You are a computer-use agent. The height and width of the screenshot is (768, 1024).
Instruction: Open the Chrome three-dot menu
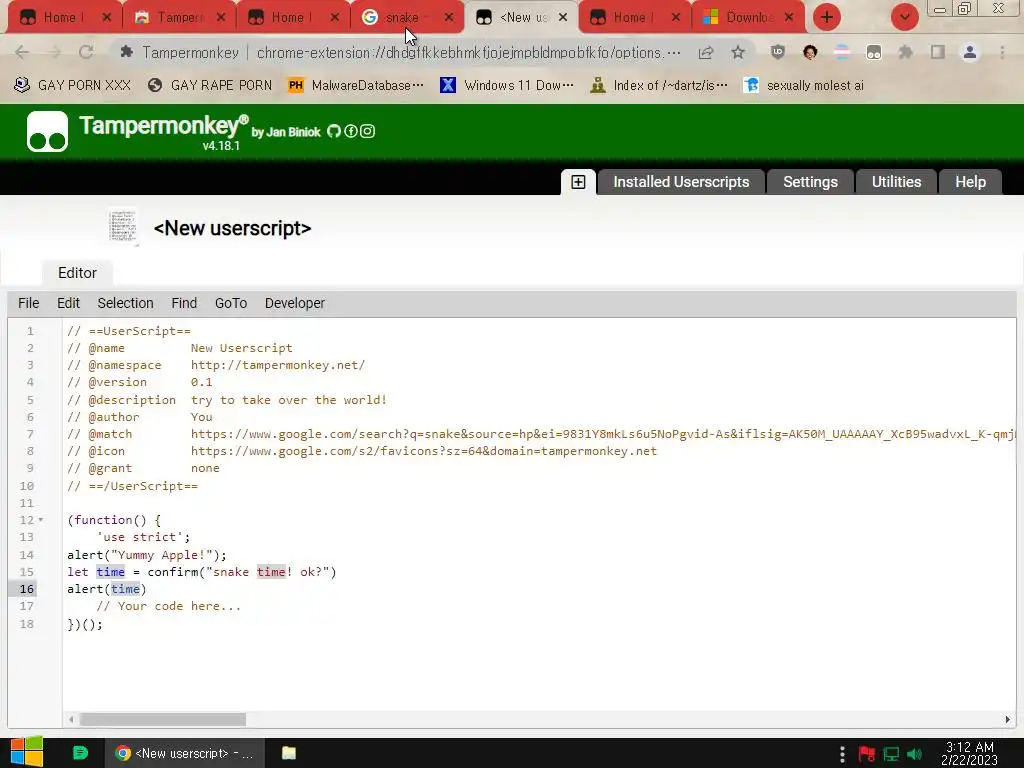tap(1002, 52)
